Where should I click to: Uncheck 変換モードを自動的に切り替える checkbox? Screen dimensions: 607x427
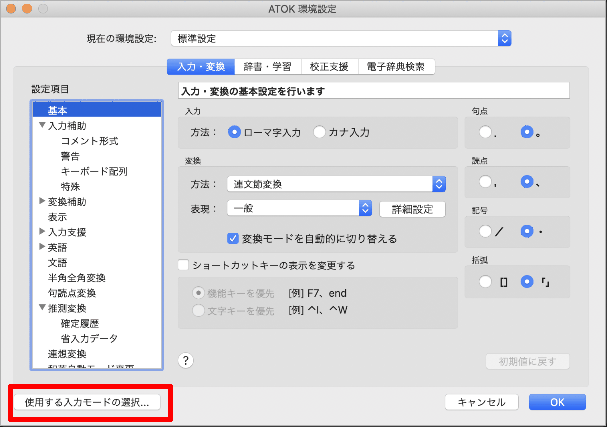pyautogui.click(x=232, y=239)
